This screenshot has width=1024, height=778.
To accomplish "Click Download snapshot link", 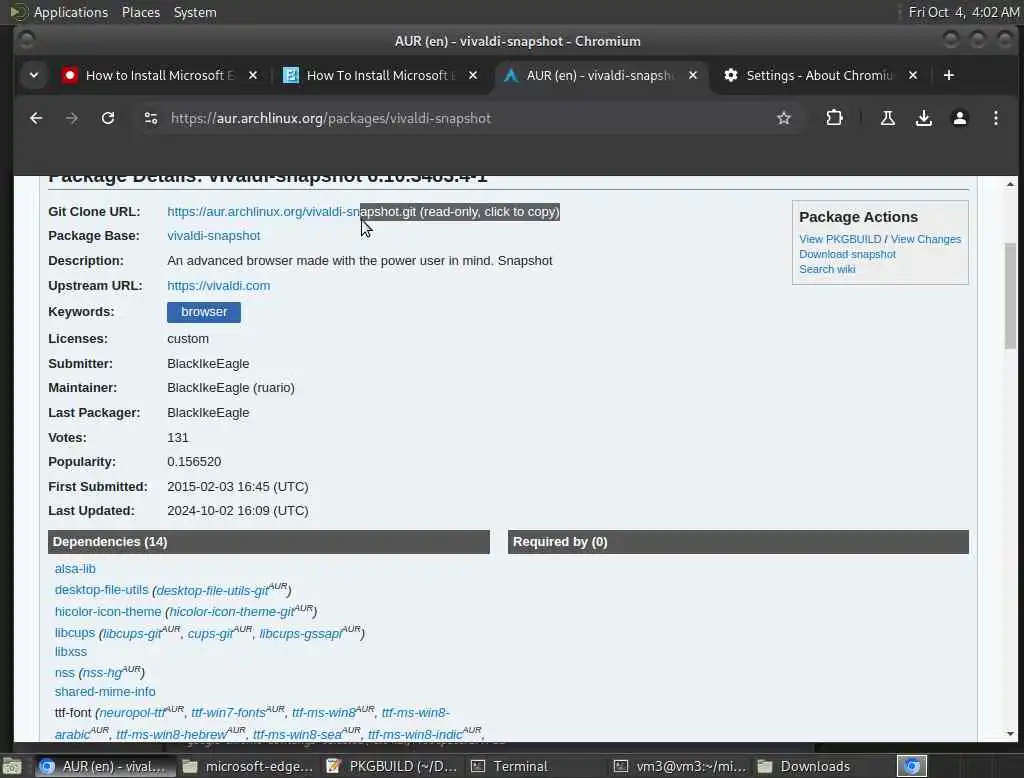I will (x=847, y=254).
